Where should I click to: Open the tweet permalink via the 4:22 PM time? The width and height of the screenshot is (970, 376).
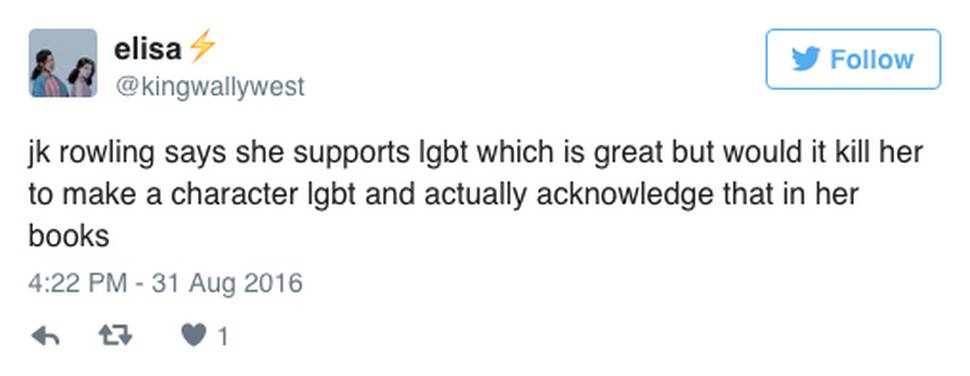point(77,283)
